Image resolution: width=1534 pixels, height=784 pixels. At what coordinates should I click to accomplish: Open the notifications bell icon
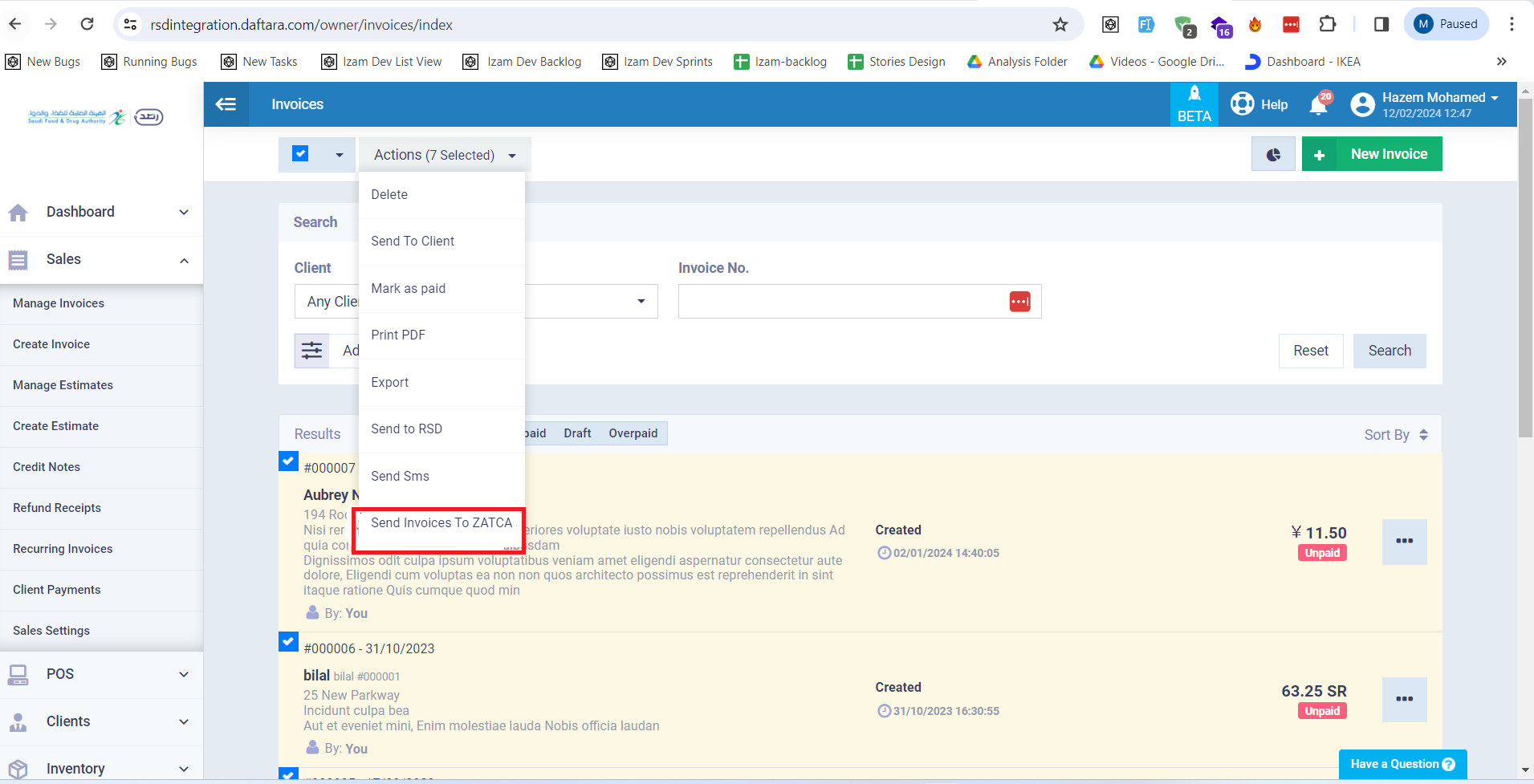pyautogui.click(x=1318, y=105)
